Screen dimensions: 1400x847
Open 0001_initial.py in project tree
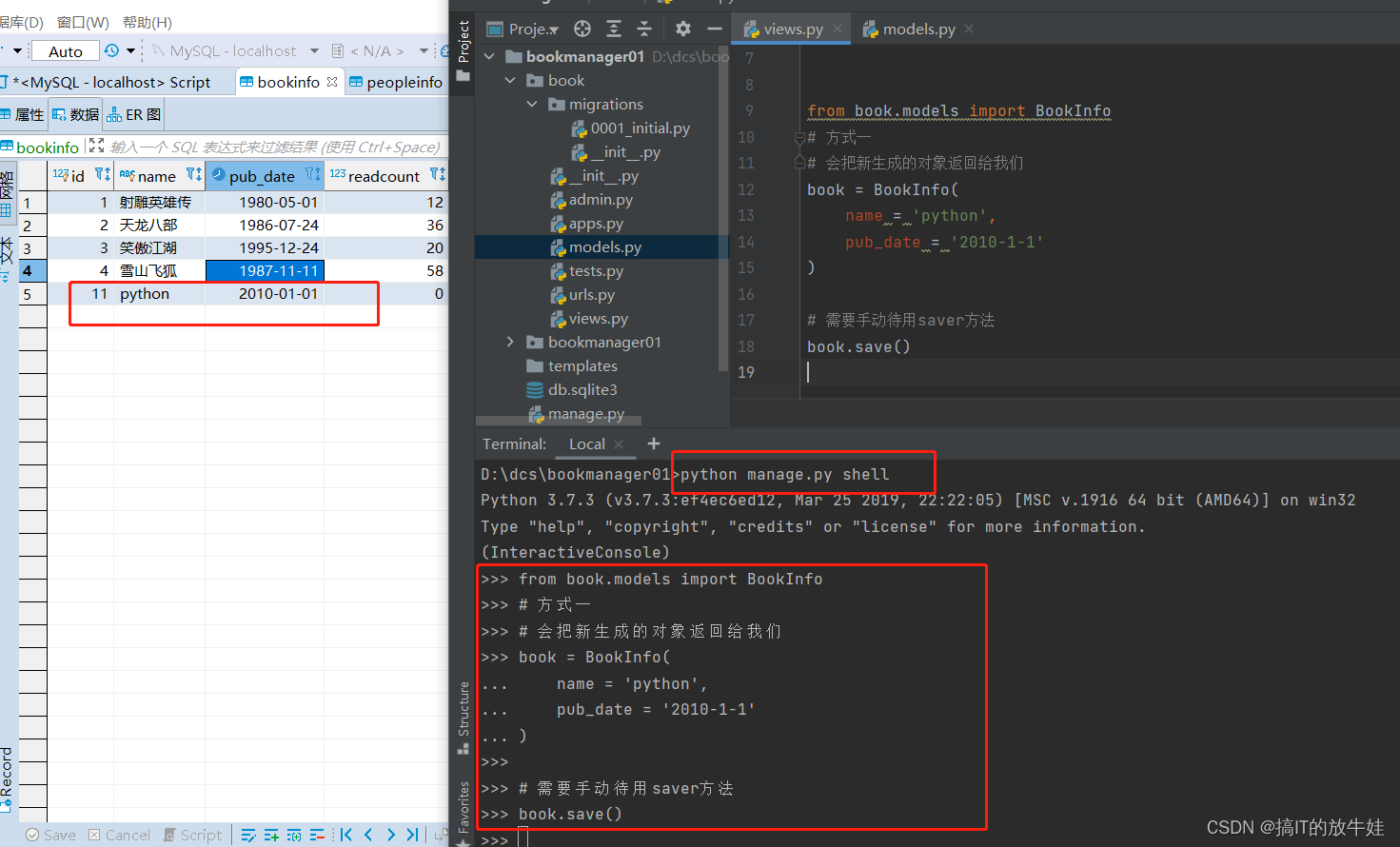[x=630, y=128]
